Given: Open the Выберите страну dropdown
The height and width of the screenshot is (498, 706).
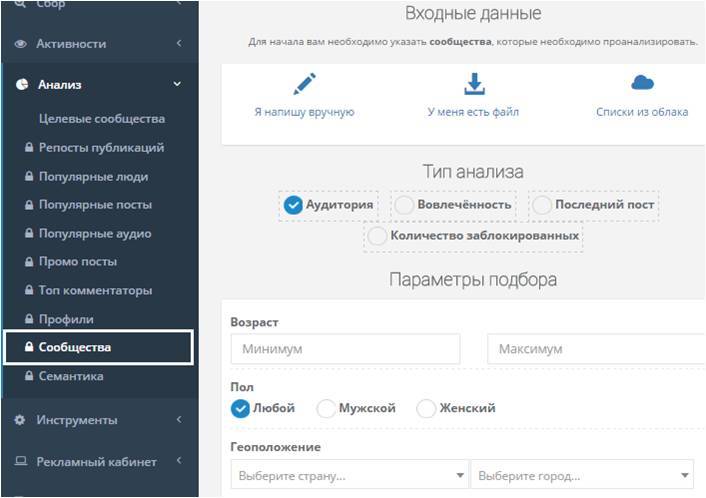Looking at the screenshot, I should coord(349,475).
